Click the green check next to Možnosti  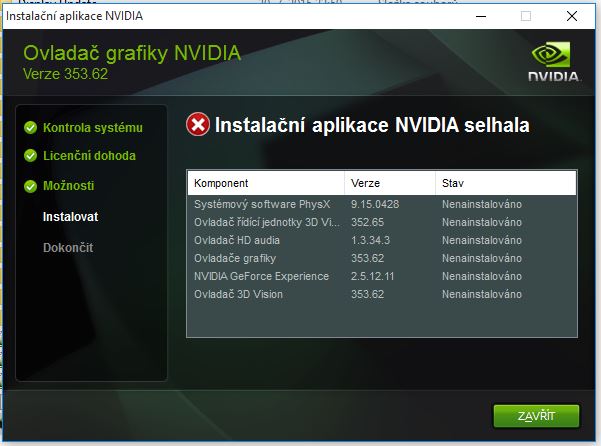[x=30, y=186]
